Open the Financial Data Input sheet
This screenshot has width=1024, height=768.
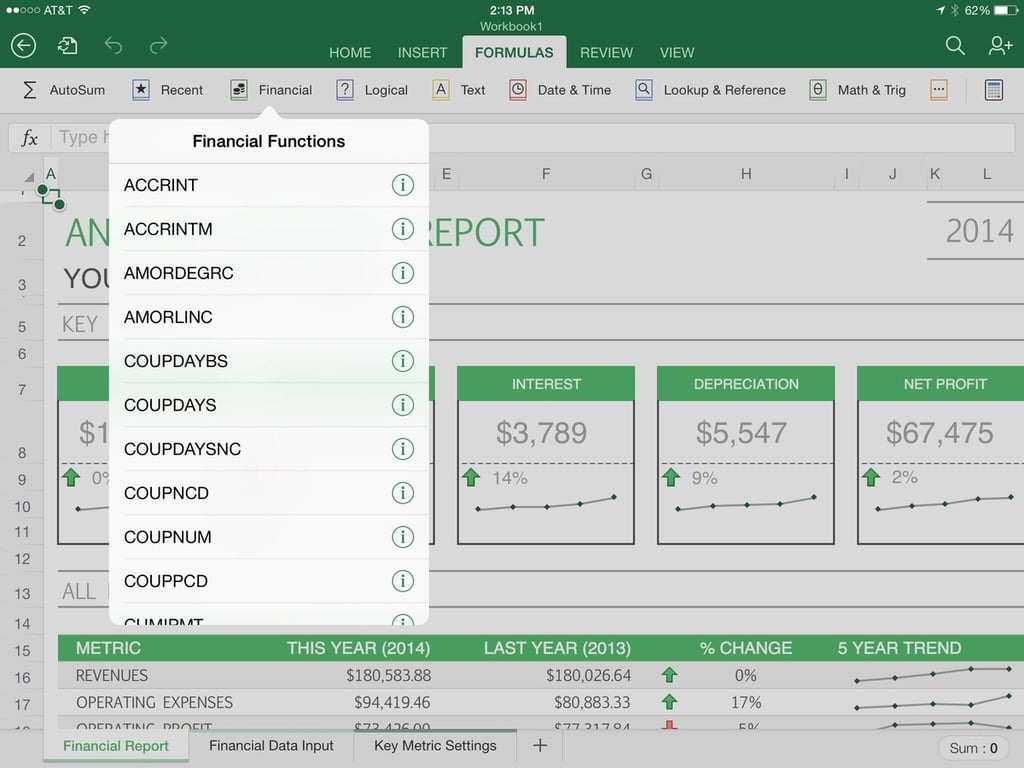coord(271,746)
